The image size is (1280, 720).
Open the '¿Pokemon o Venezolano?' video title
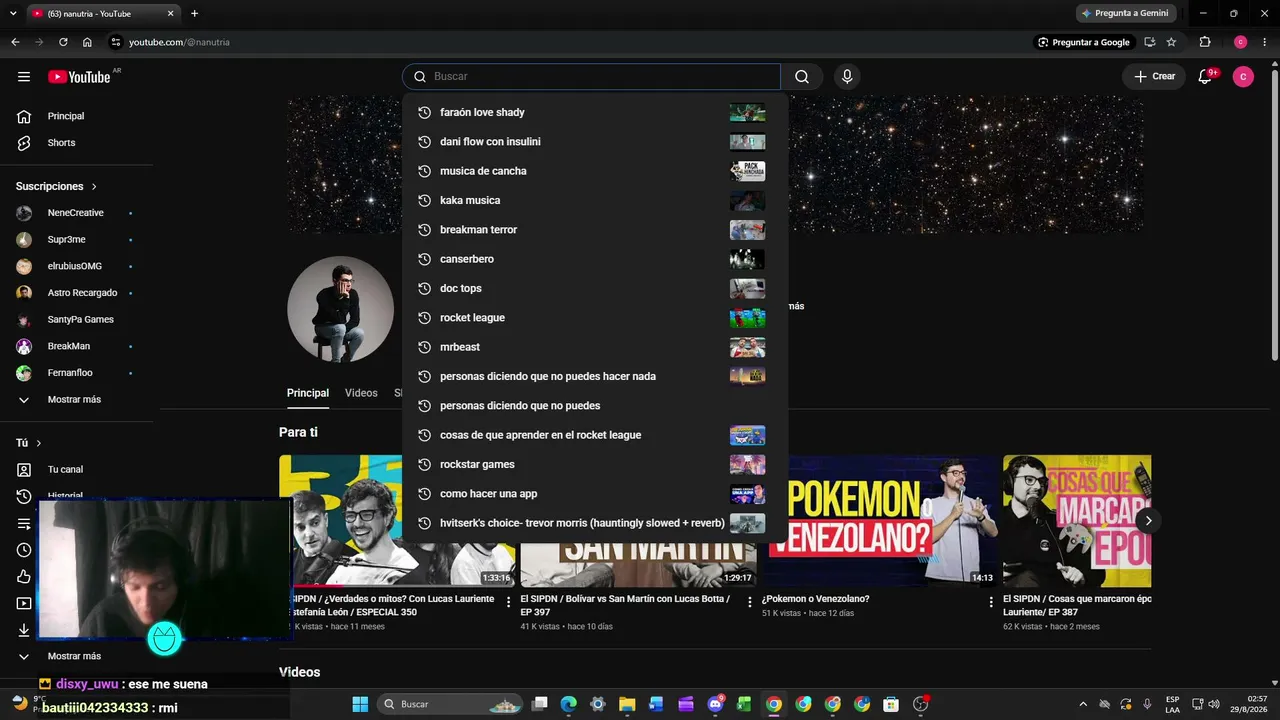pos(815,599)
